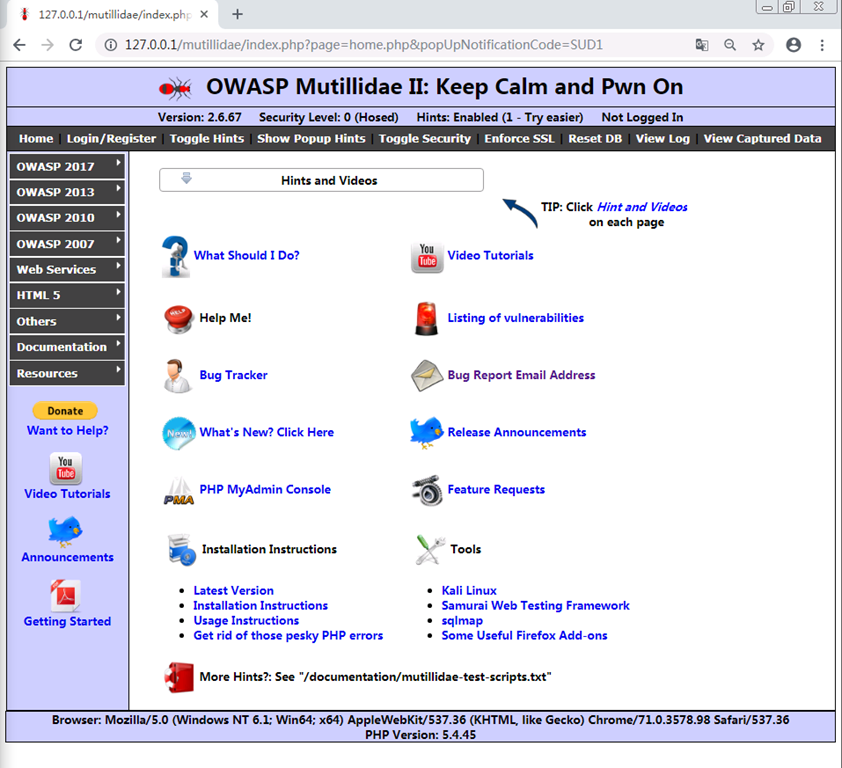Open the Samurai Web Testing Framework link

[535, 606]
